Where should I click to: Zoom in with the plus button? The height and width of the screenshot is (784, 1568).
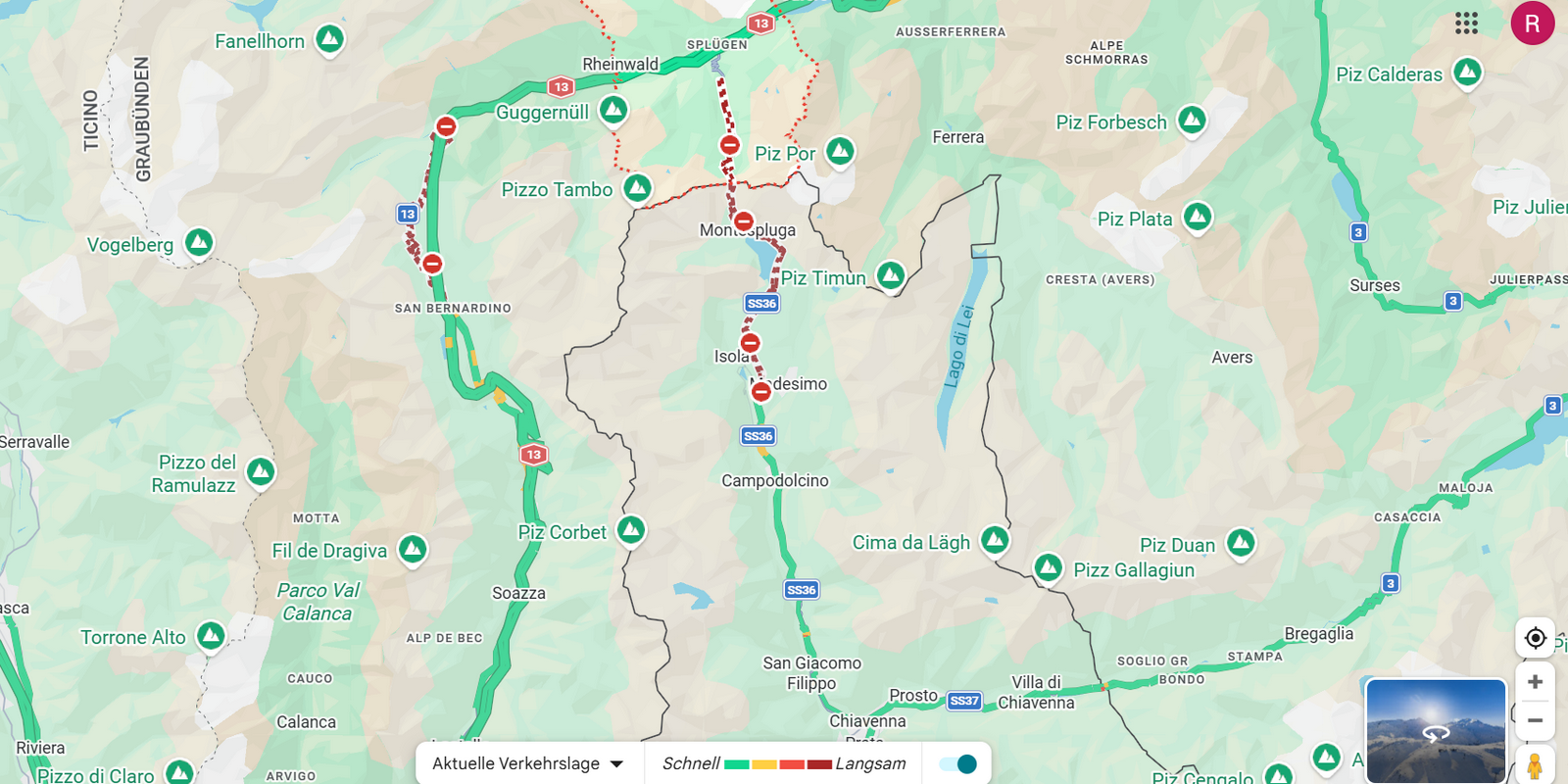pyautogui.click(x=1535, y=682)
